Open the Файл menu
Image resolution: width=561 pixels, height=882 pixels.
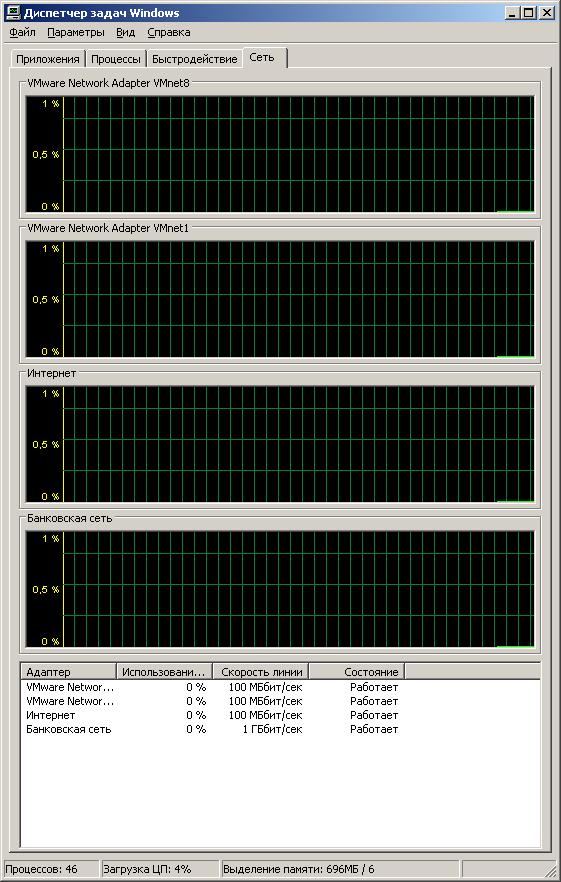pyautogui.click(x=22, y=33)
